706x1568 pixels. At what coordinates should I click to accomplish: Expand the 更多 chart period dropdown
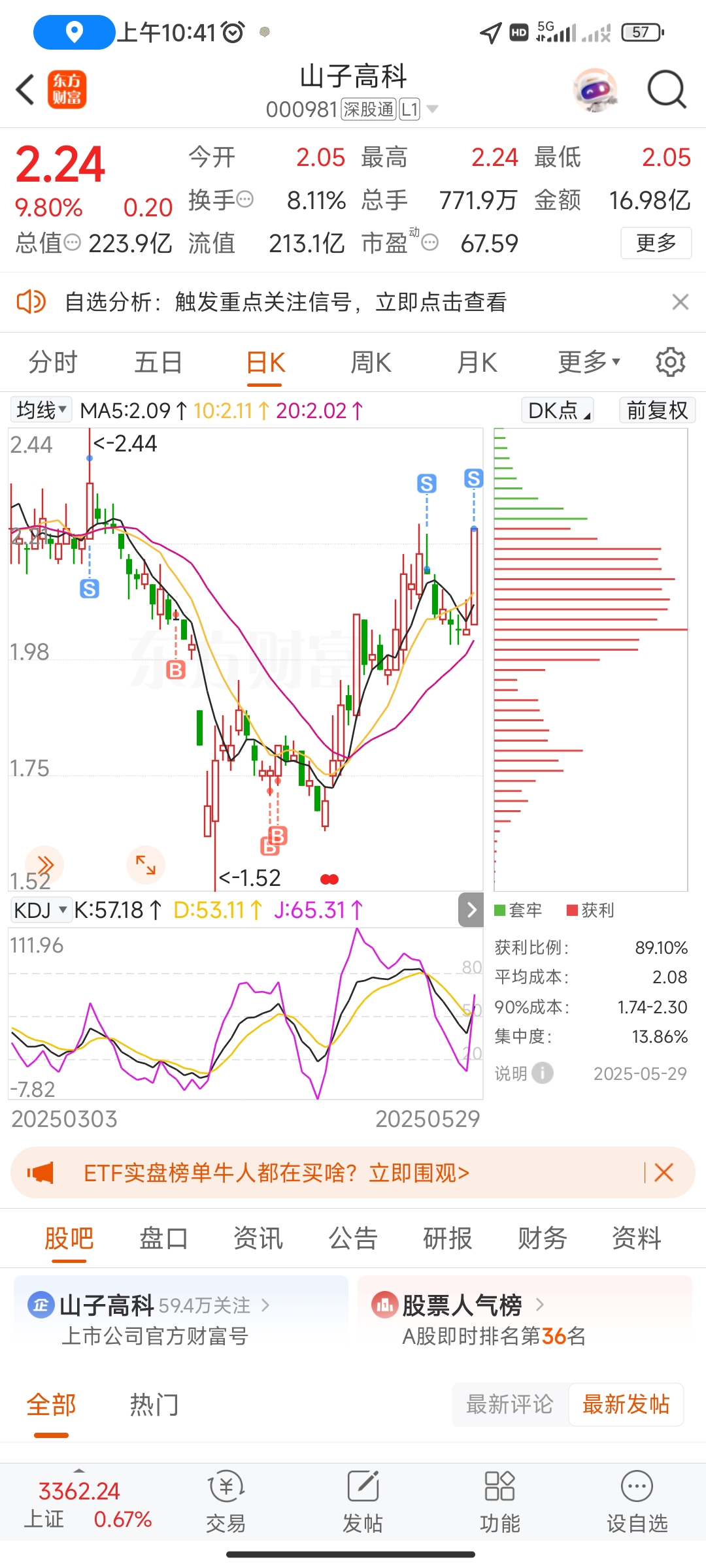[x=588, y=361]
